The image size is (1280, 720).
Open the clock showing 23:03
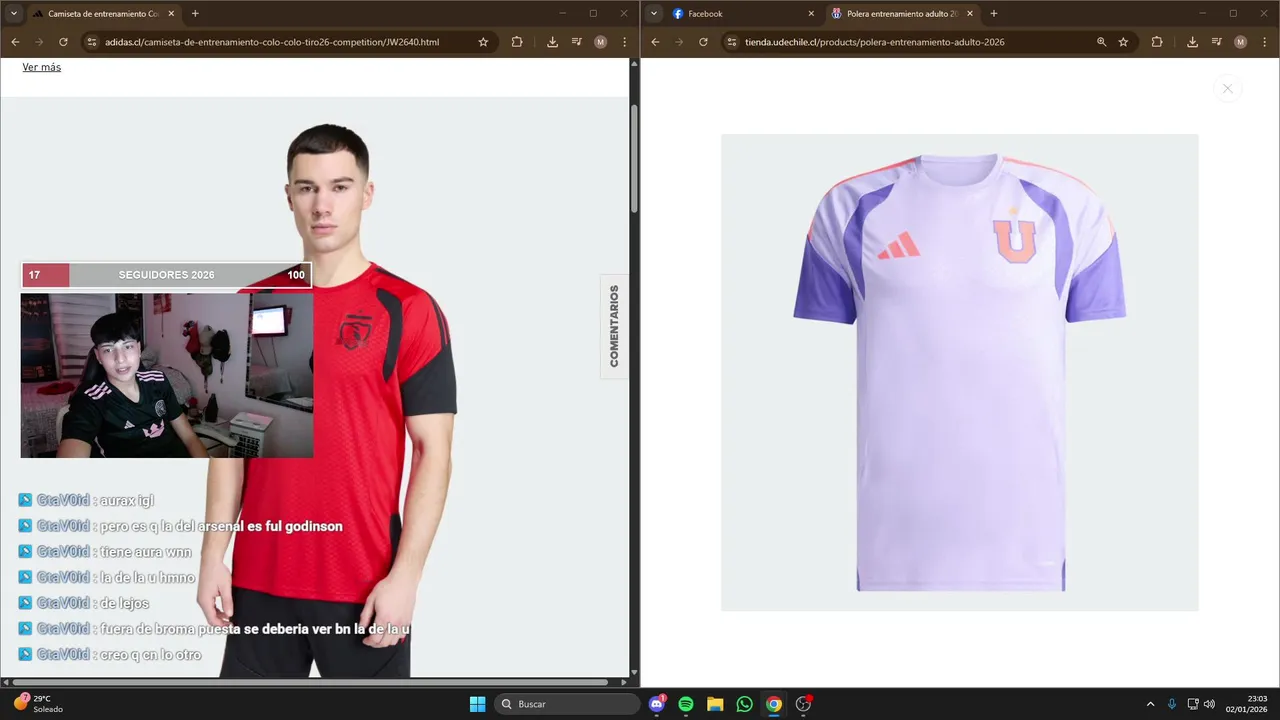[1248, 704]
